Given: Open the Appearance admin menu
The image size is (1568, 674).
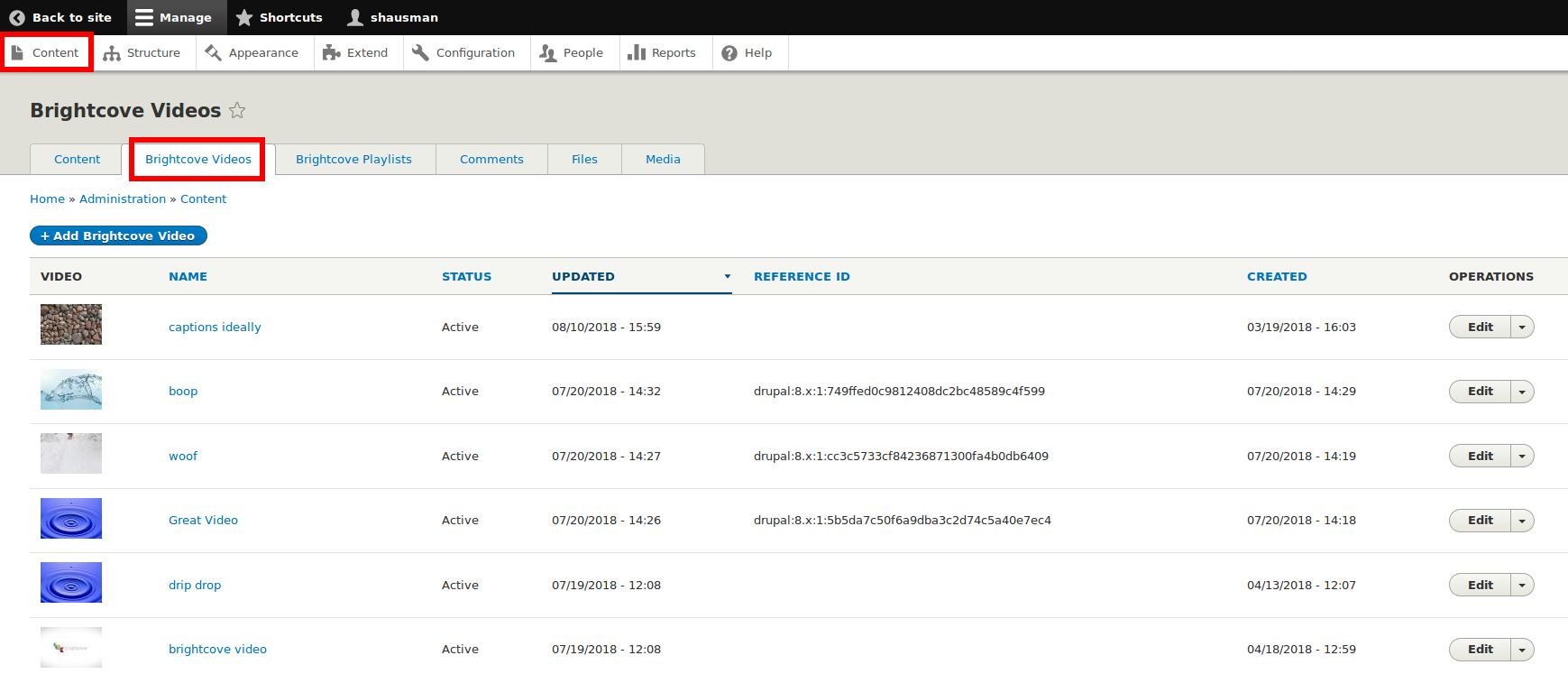Looking at the screenshot, I should click(x=252, y=52).
